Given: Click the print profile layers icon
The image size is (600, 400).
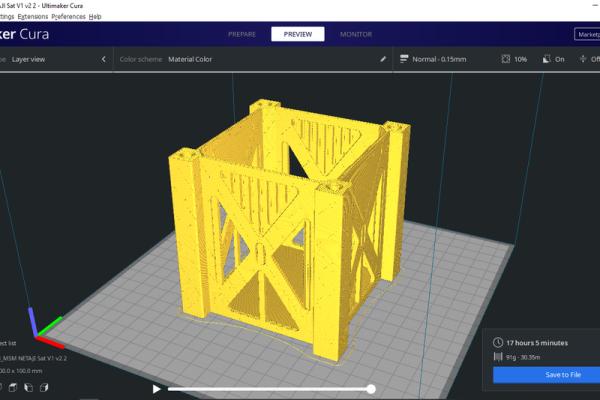Looking at the screenshot, I should click(x=404, y=59).
